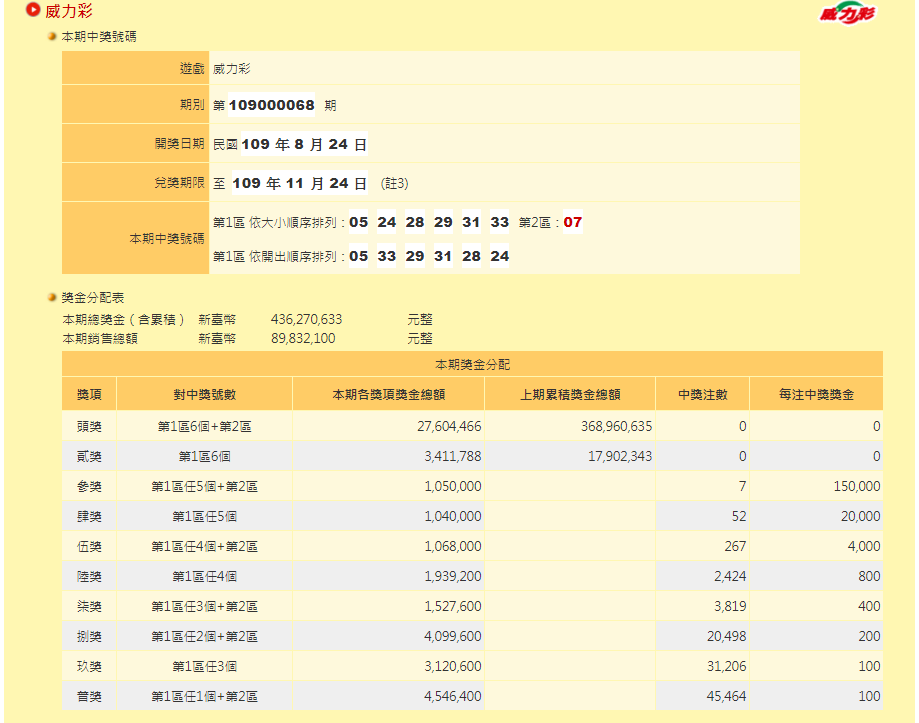Click the 伍獎 prize total 1,068,000
The width and height of the screenshot is (919, 723).
pyautogui.click(x=453, y=547)
